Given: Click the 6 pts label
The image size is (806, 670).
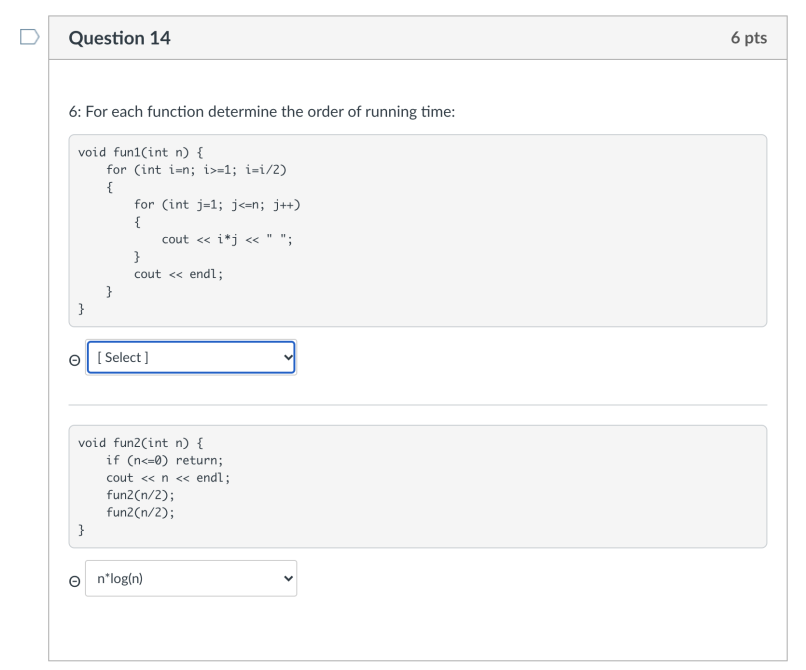Looking at the screenshot, I should pyautogui.click(x=751, y=37).
